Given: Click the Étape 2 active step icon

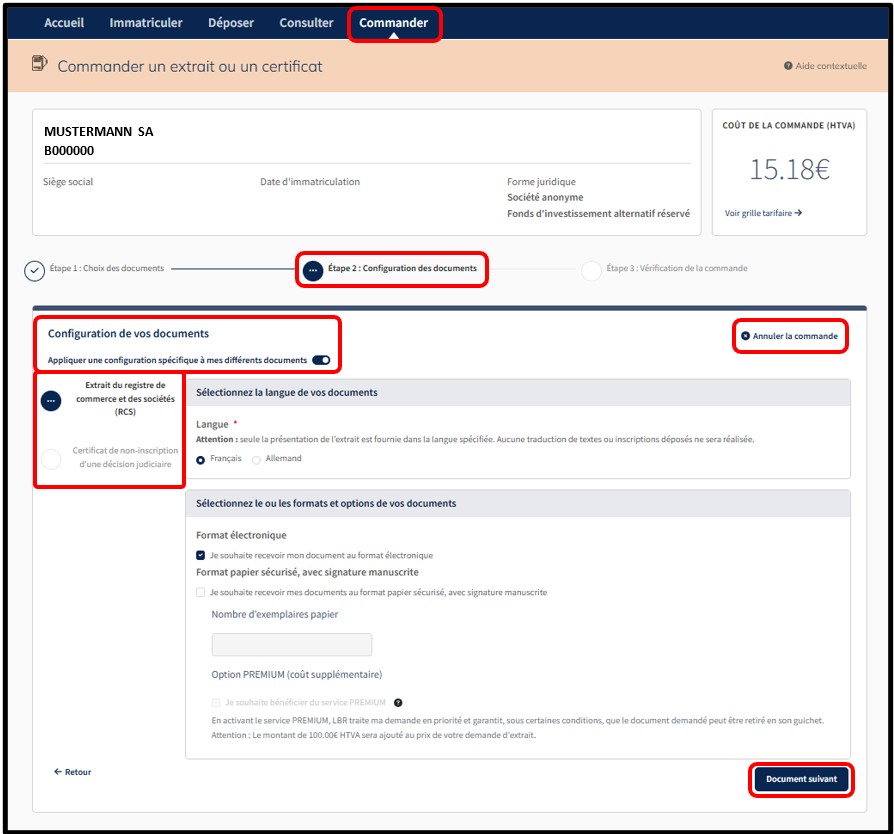Looking at the screenshot, I should (x=313, y=270).
